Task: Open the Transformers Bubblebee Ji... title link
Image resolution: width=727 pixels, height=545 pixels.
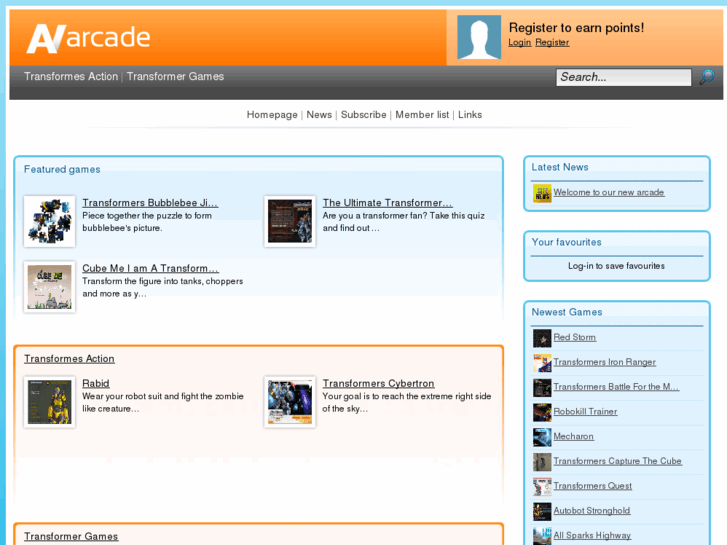Action: (150, 203)
